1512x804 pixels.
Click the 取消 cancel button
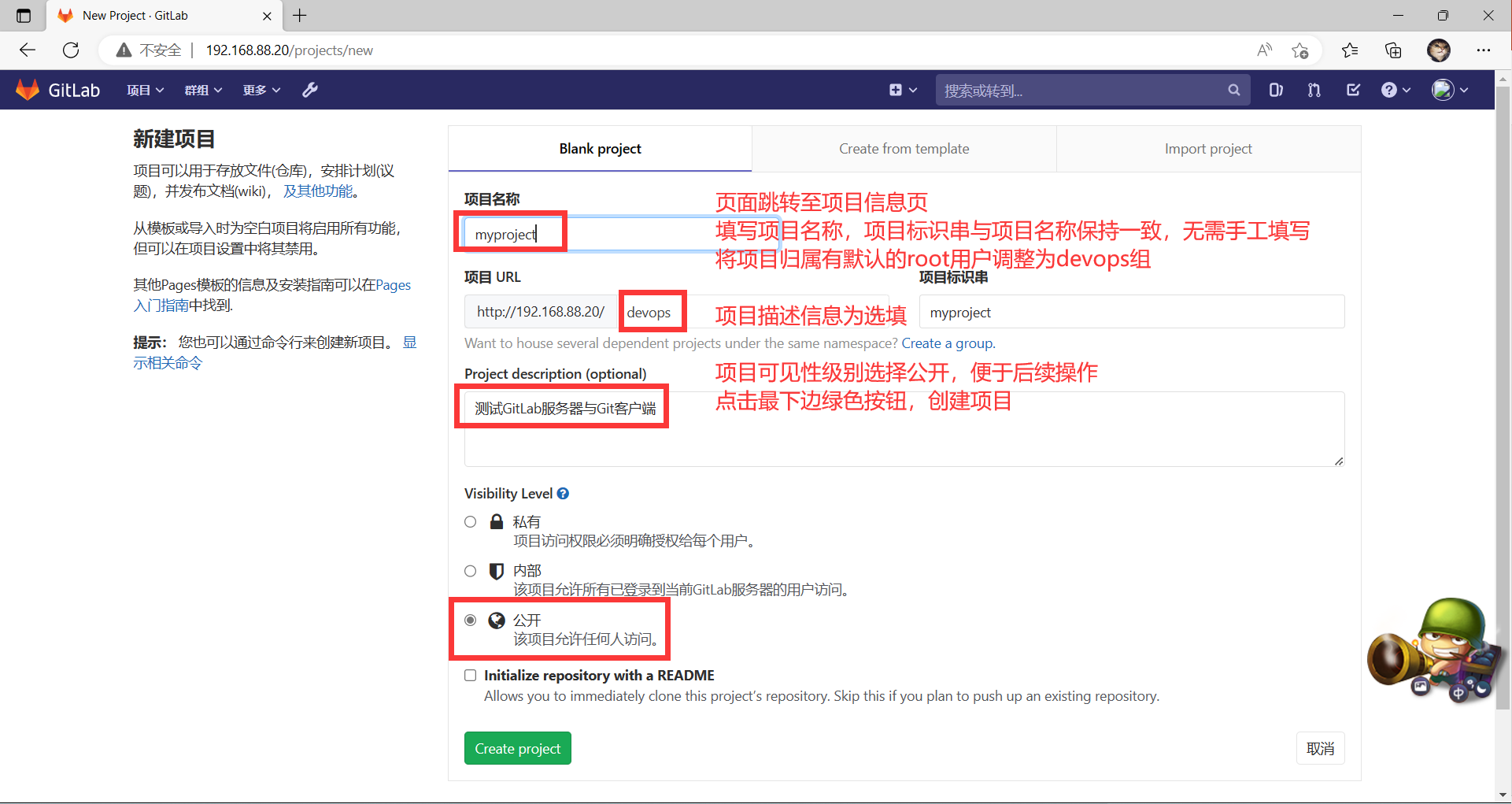point(1321,749)
